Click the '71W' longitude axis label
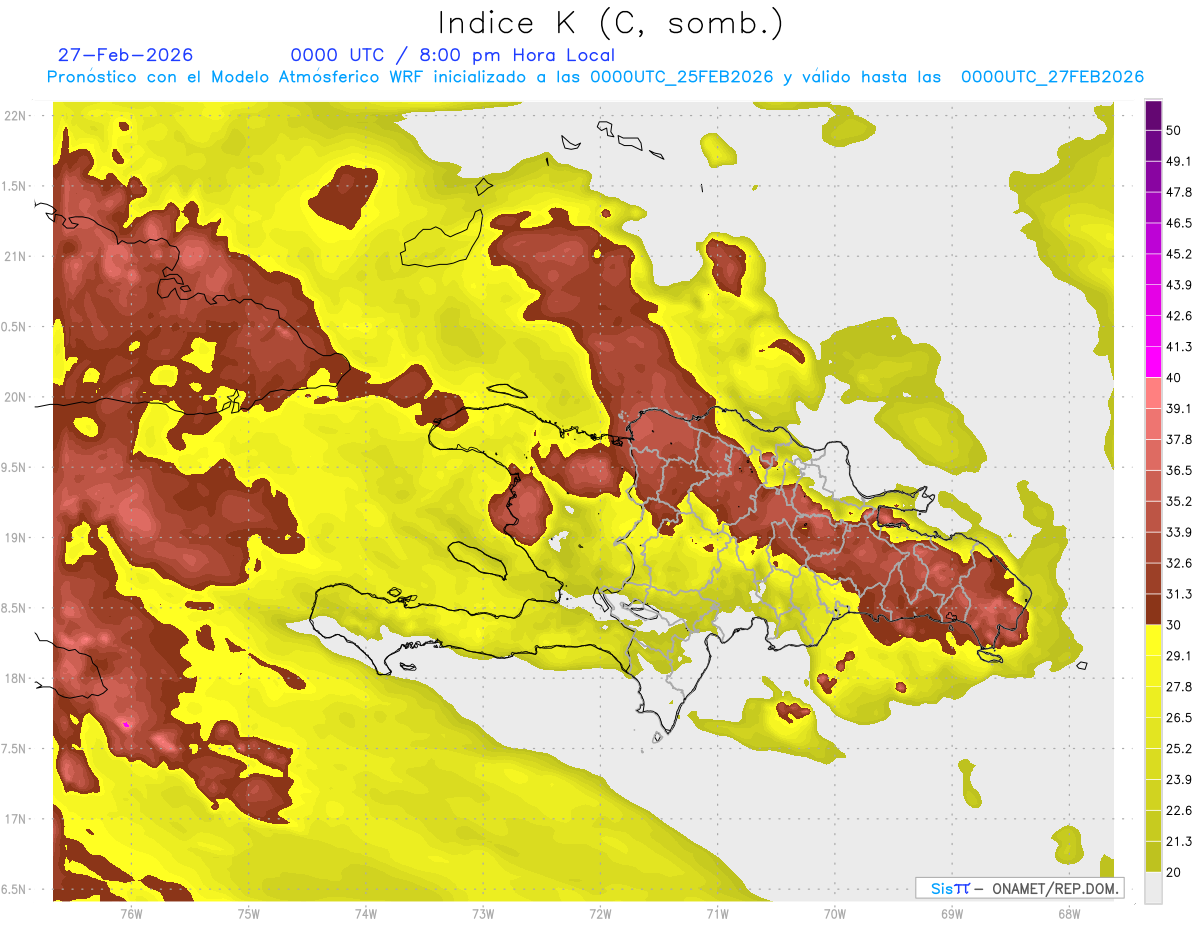1200x927 pixels. [717, 913]
